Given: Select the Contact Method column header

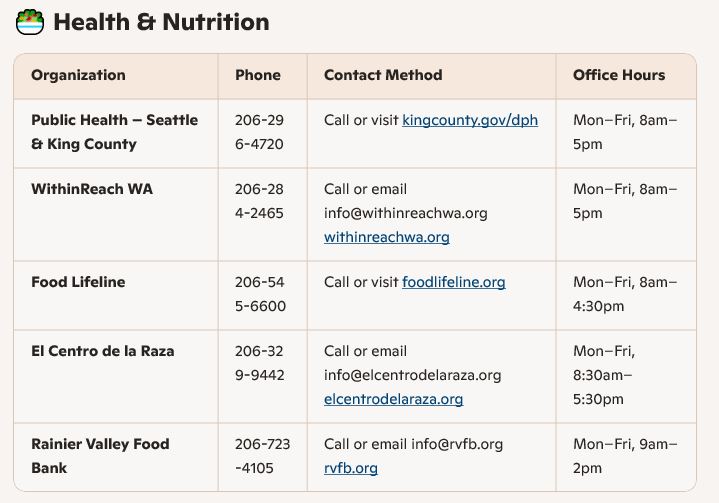Looking at the screenshot, I should (x=383, y=75).
